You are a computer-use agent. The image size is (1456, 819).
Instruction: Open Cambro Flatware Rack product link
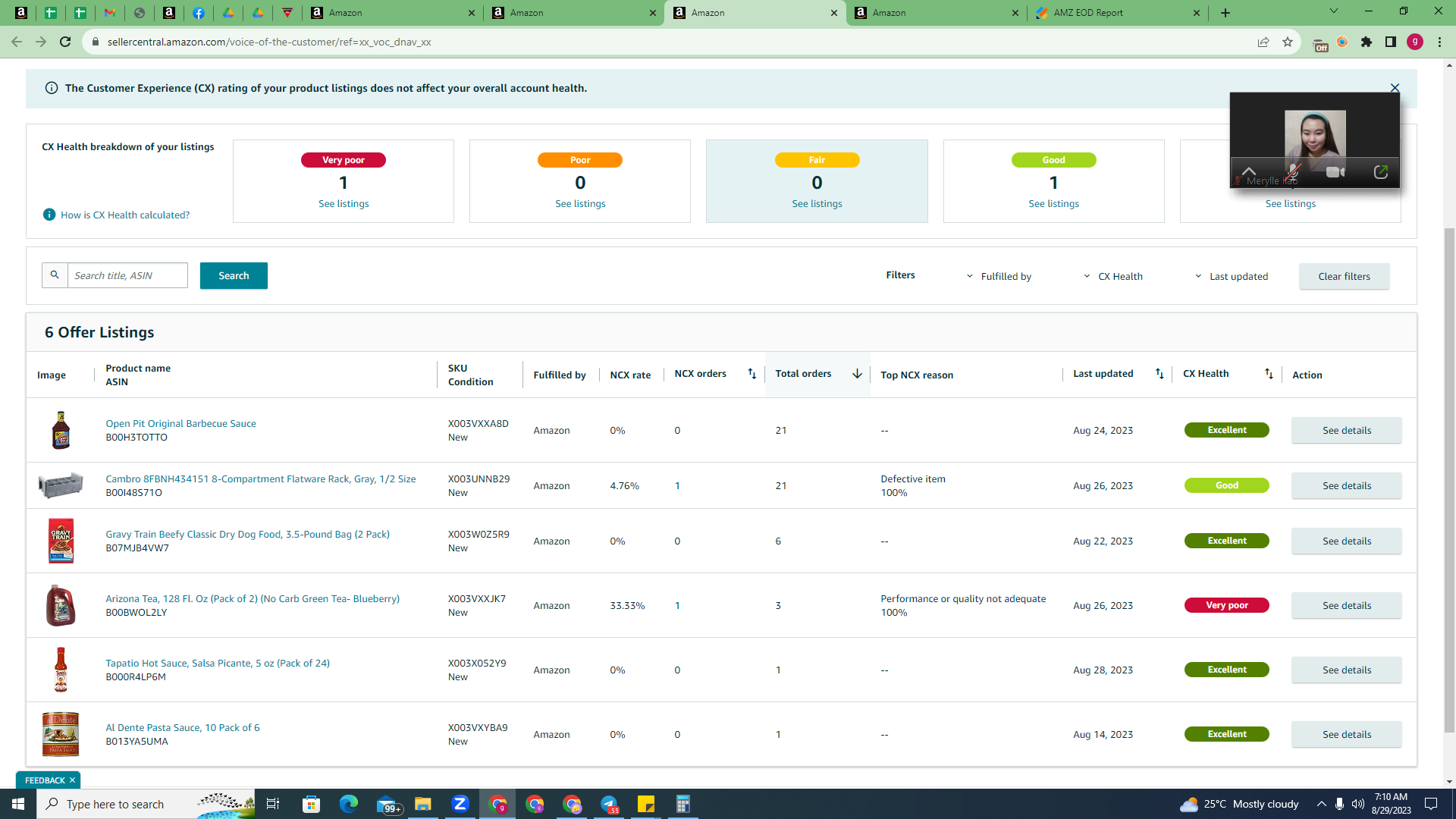coord(261,479)
